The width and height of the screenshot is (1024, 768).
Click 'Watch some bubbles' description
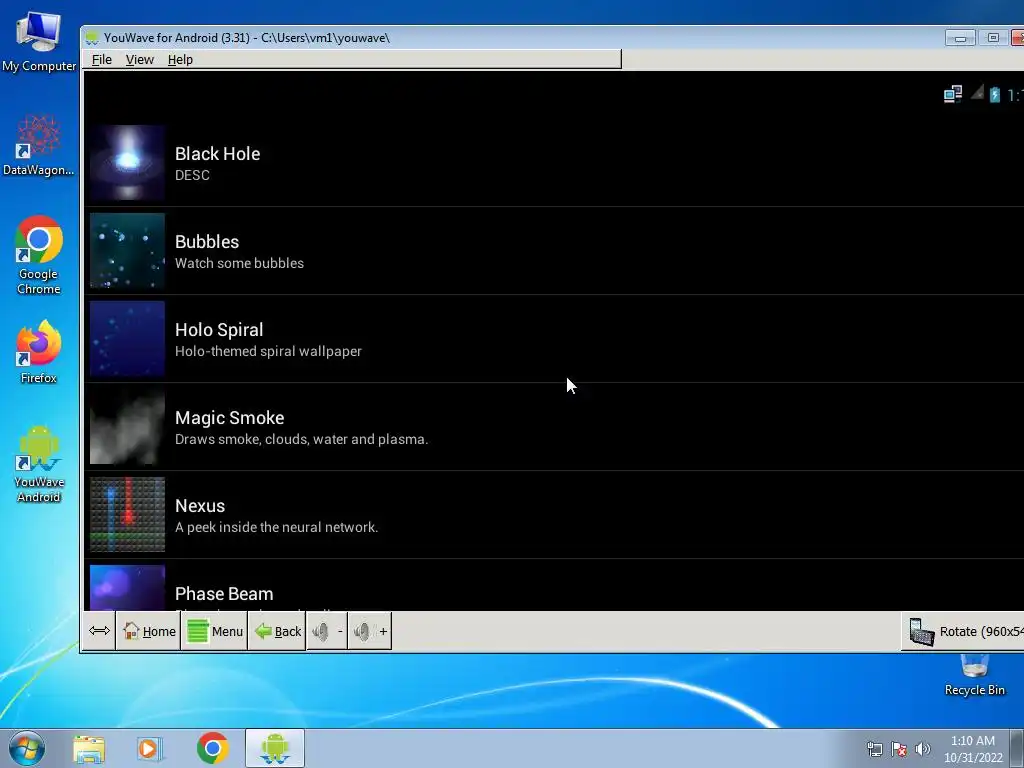pyautogui.click(x=239, y=263)
